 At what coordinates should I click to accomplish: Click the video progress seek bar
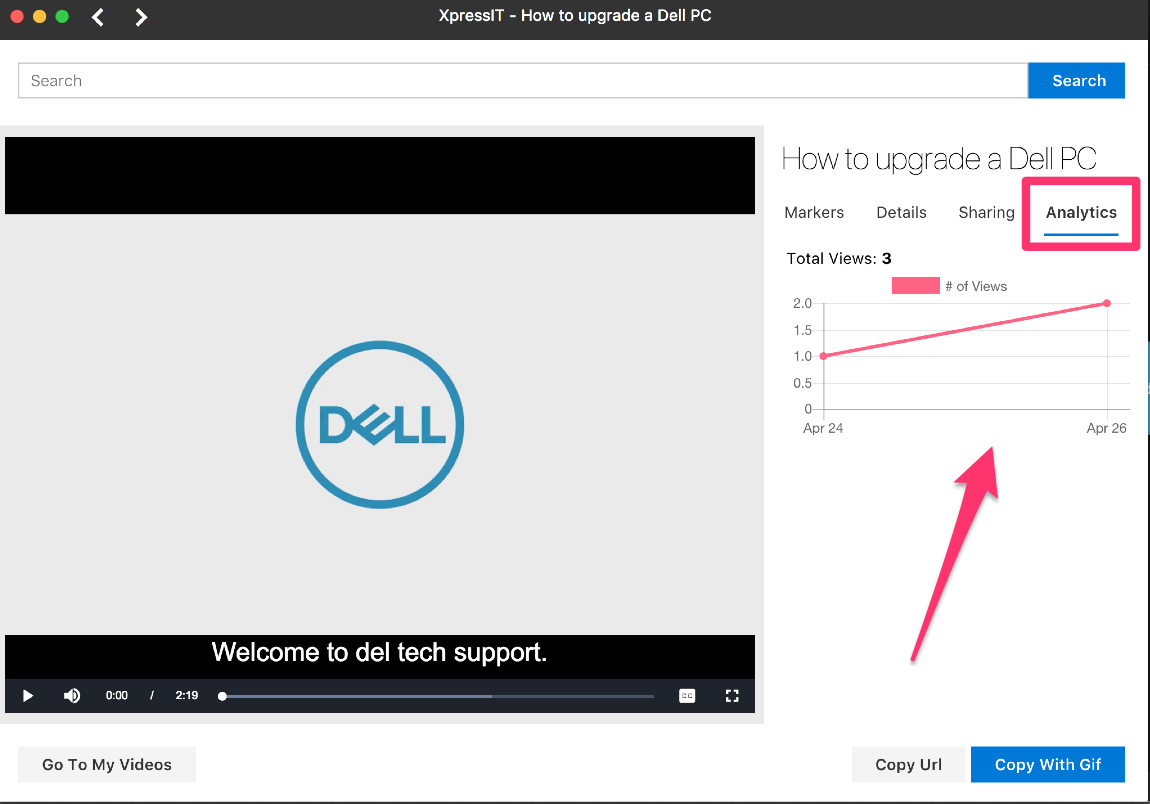pos(437,696)
